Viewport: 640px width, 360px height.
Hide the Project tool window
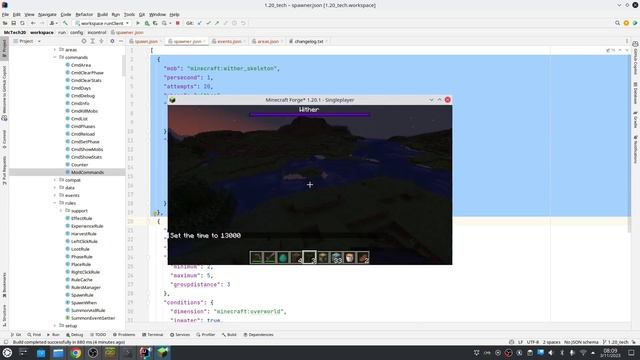click(x=121, y=41)
